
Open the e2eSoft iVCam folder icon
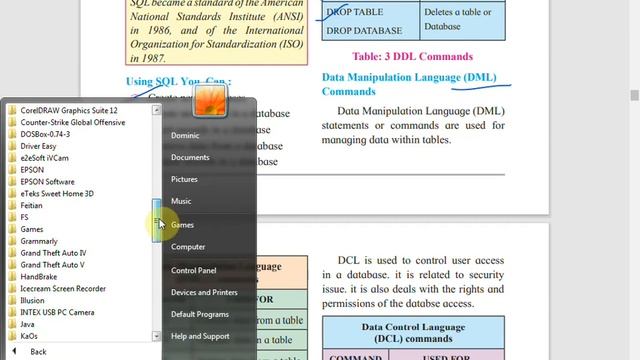(x=12, y=158)
